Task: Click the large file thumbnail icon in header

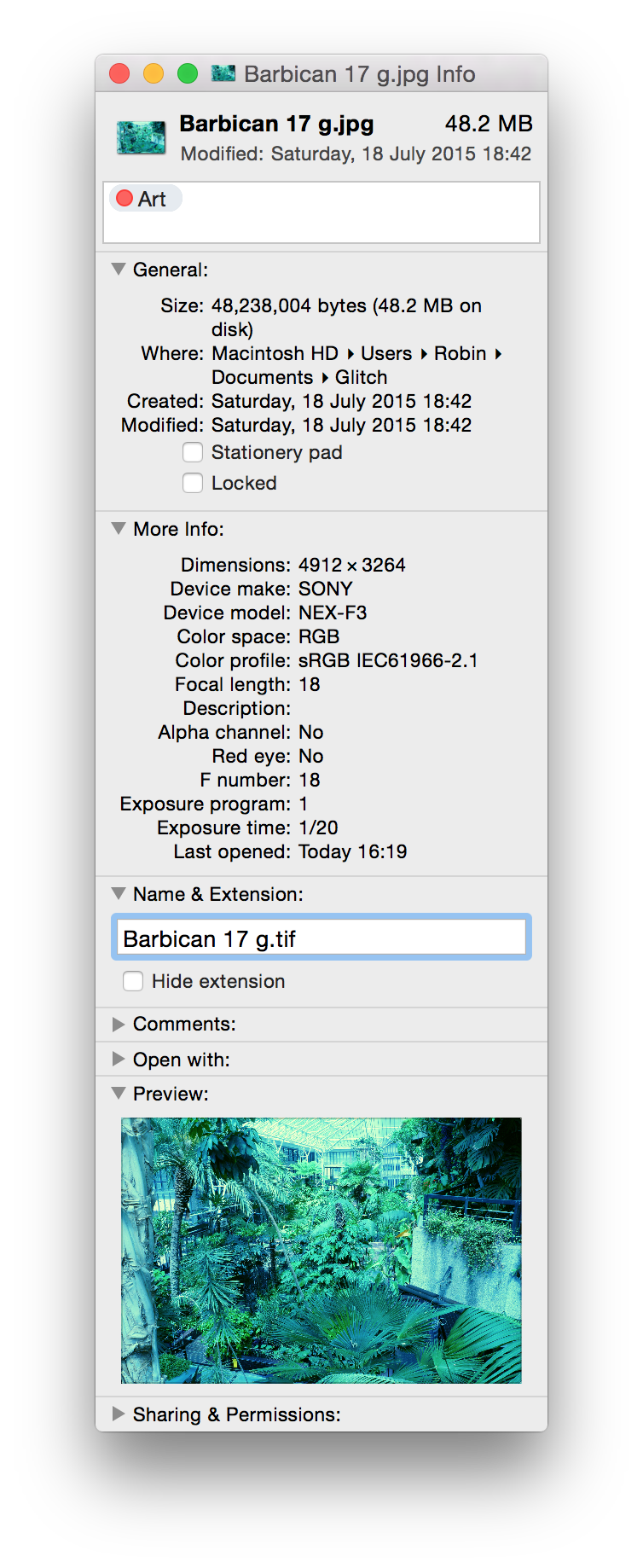Action: click(x=141, y=137)
